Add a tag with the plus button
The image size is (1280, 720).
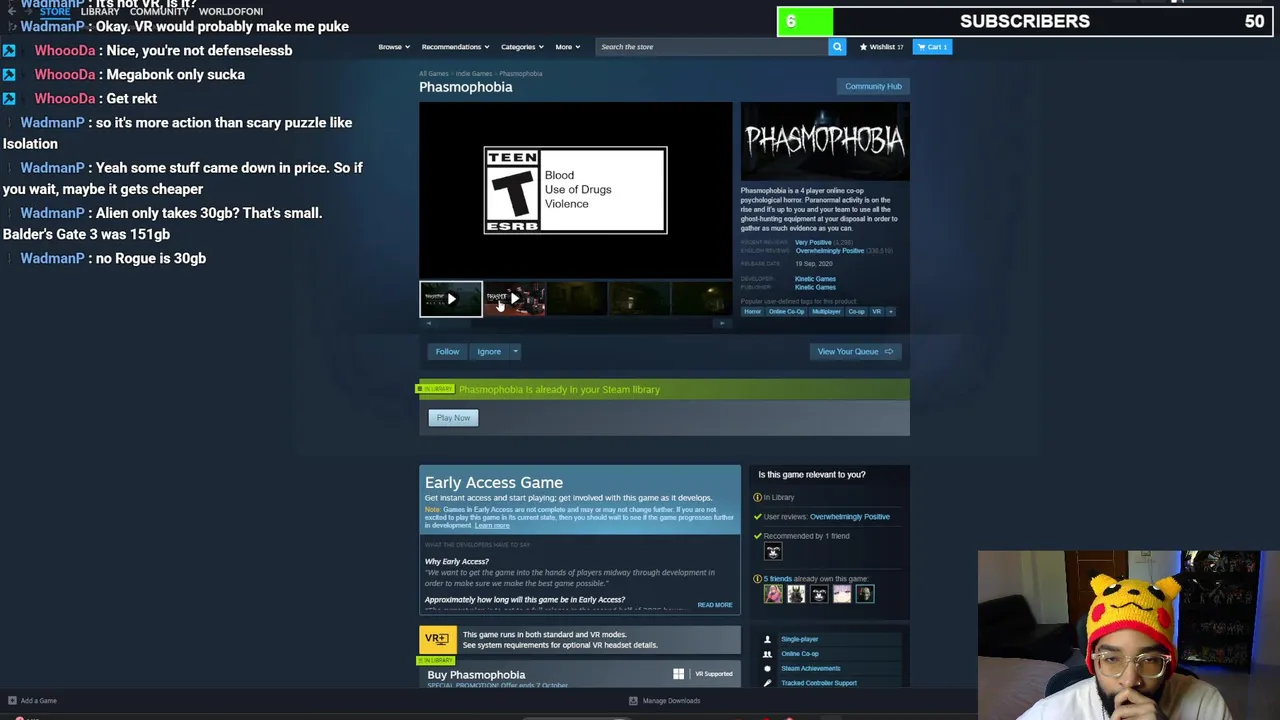click(891, 311)
